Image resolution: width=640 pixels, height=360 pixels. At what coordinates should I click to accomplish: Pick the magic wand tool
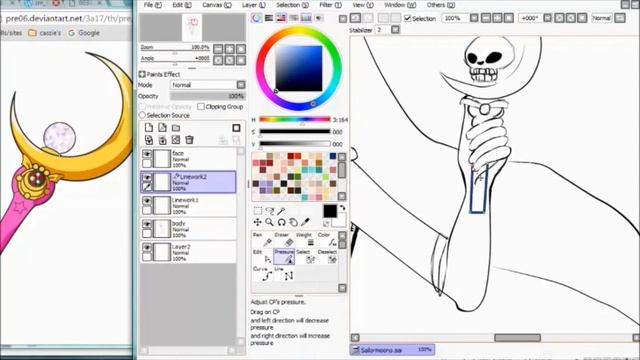(x=281, y=211)
